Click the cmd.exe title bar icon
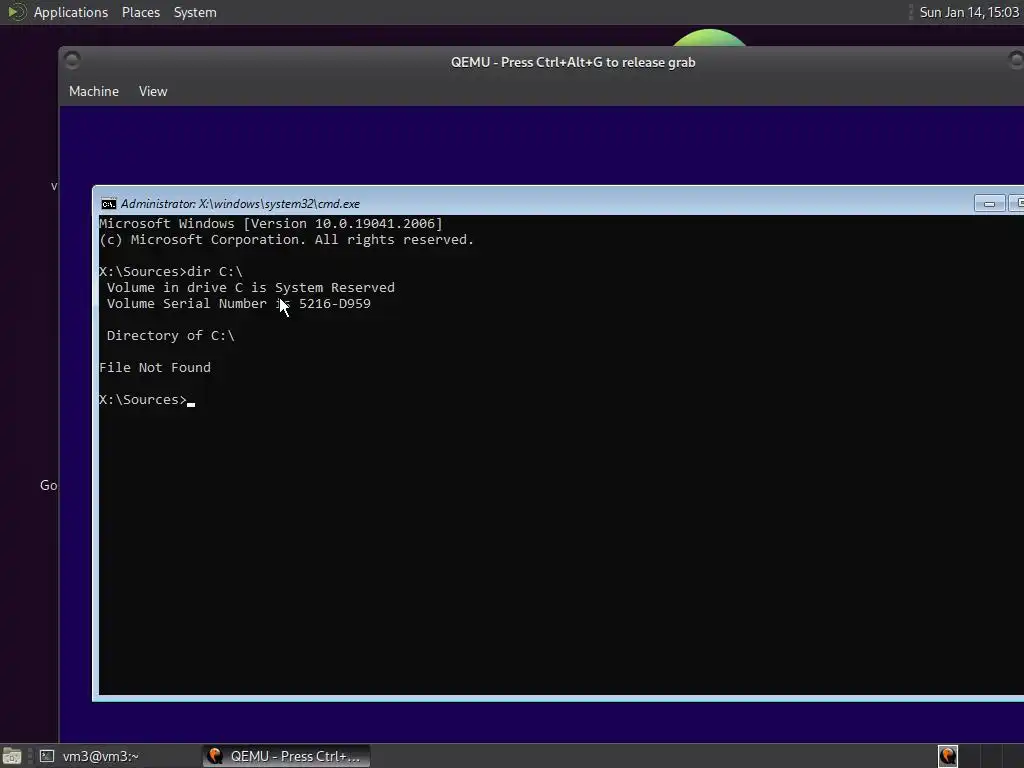The height and width of the screenshot is (768, 1024). (x=108, y=204)
